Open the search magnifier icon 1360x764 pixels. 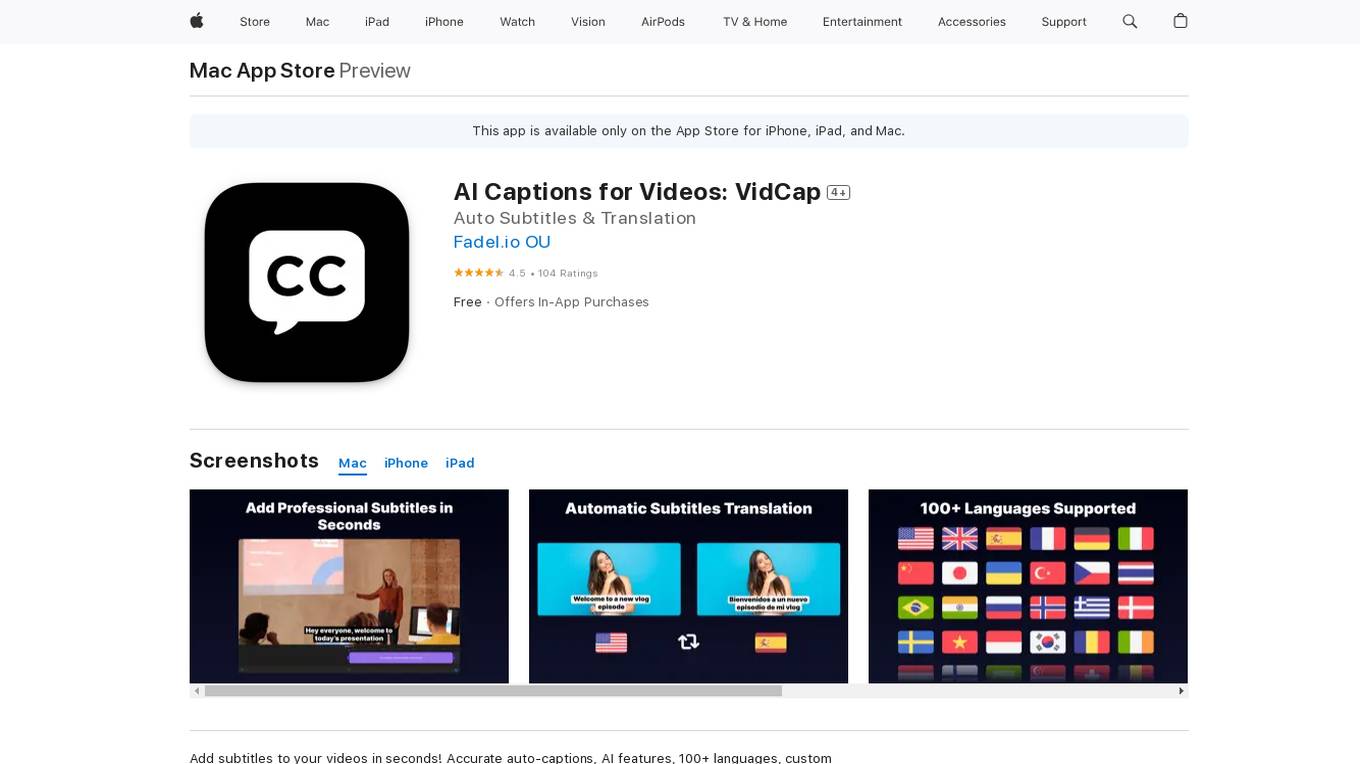[1130, 21]
